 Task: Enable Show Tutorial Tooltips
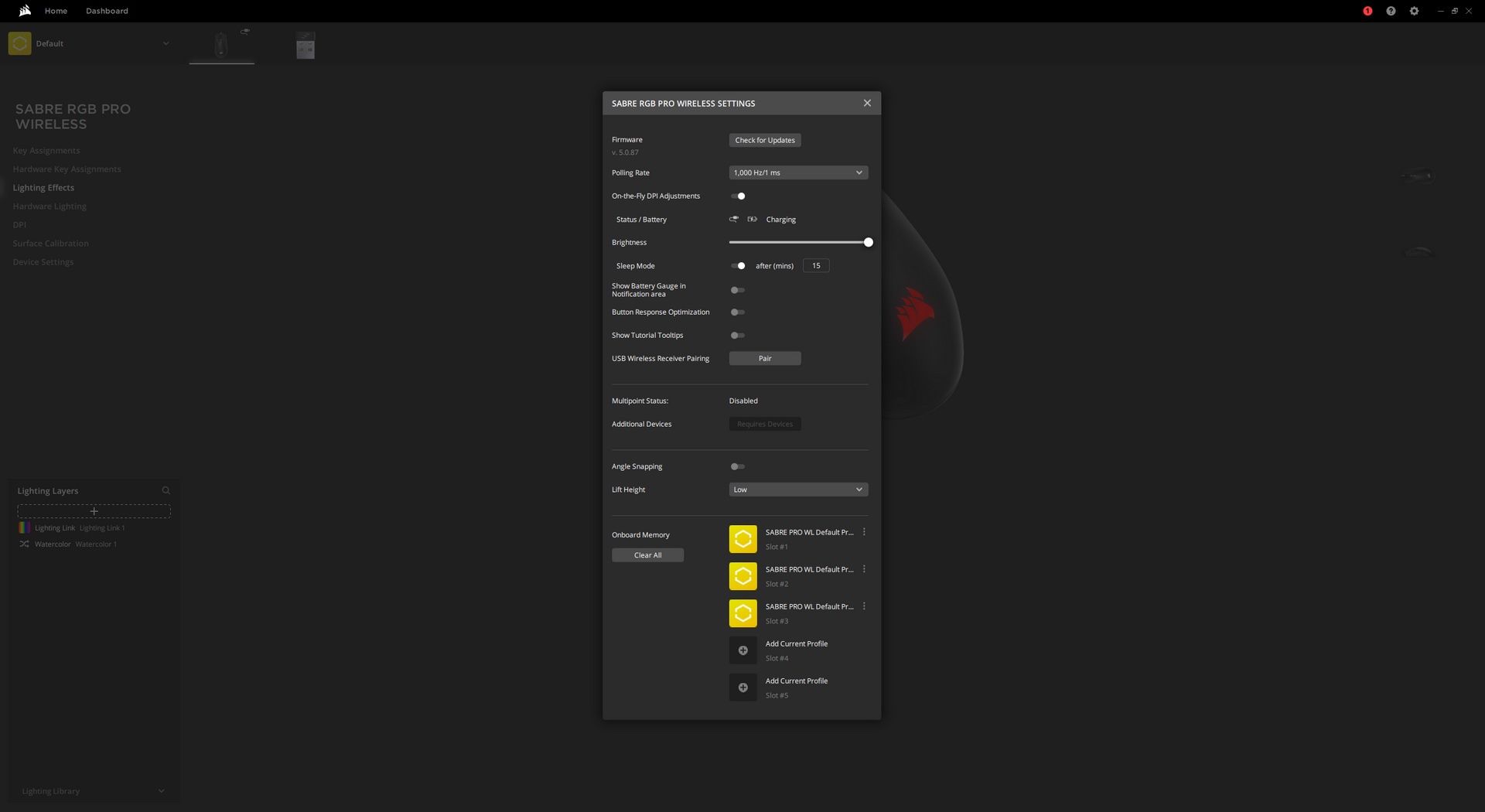click(738, 335)
